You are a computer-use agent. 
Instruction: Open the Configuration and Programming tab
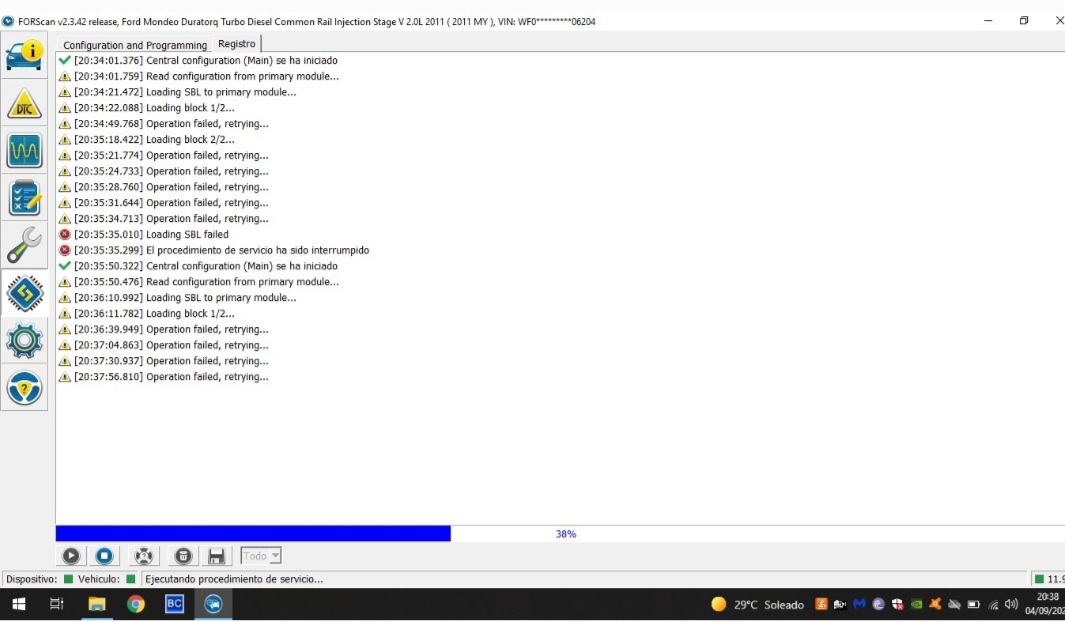pos(134,45)
